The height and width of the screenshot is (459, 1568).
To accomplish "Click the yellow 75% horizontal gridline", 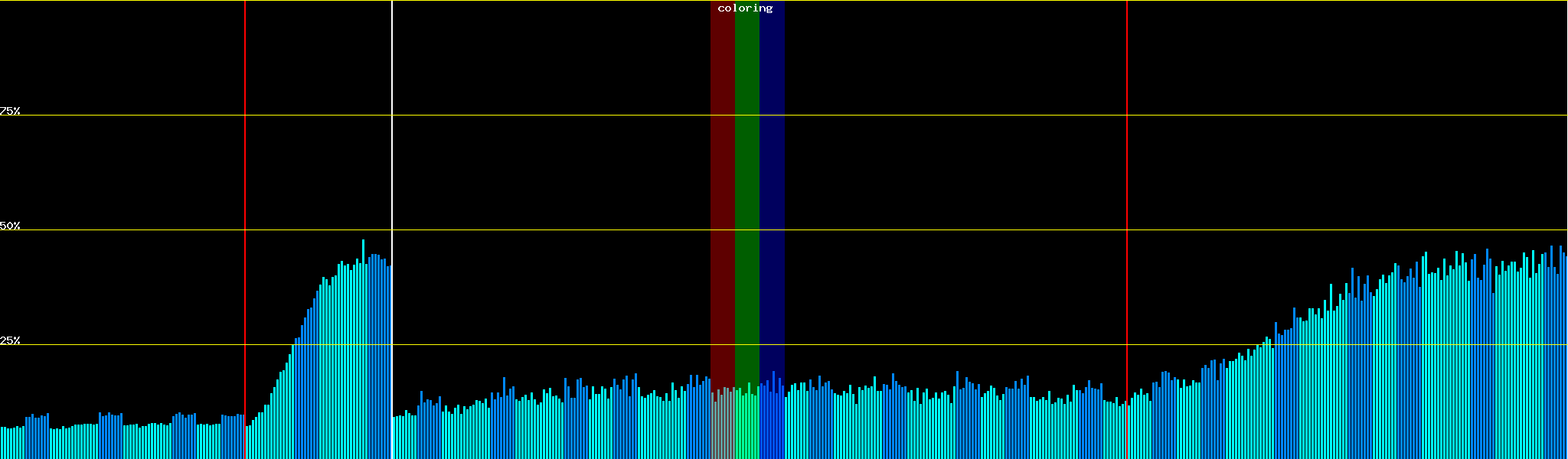I will point(919,116).
